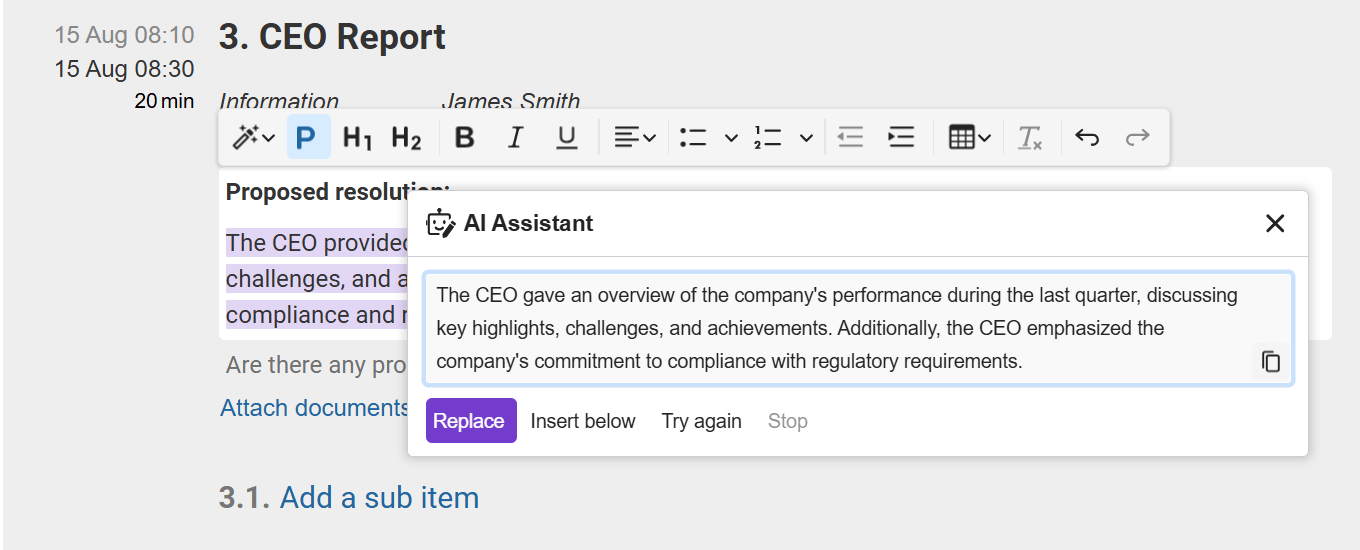Toggle underline formatting
This screenshot has width=1360, height=550.
[567, 138]
